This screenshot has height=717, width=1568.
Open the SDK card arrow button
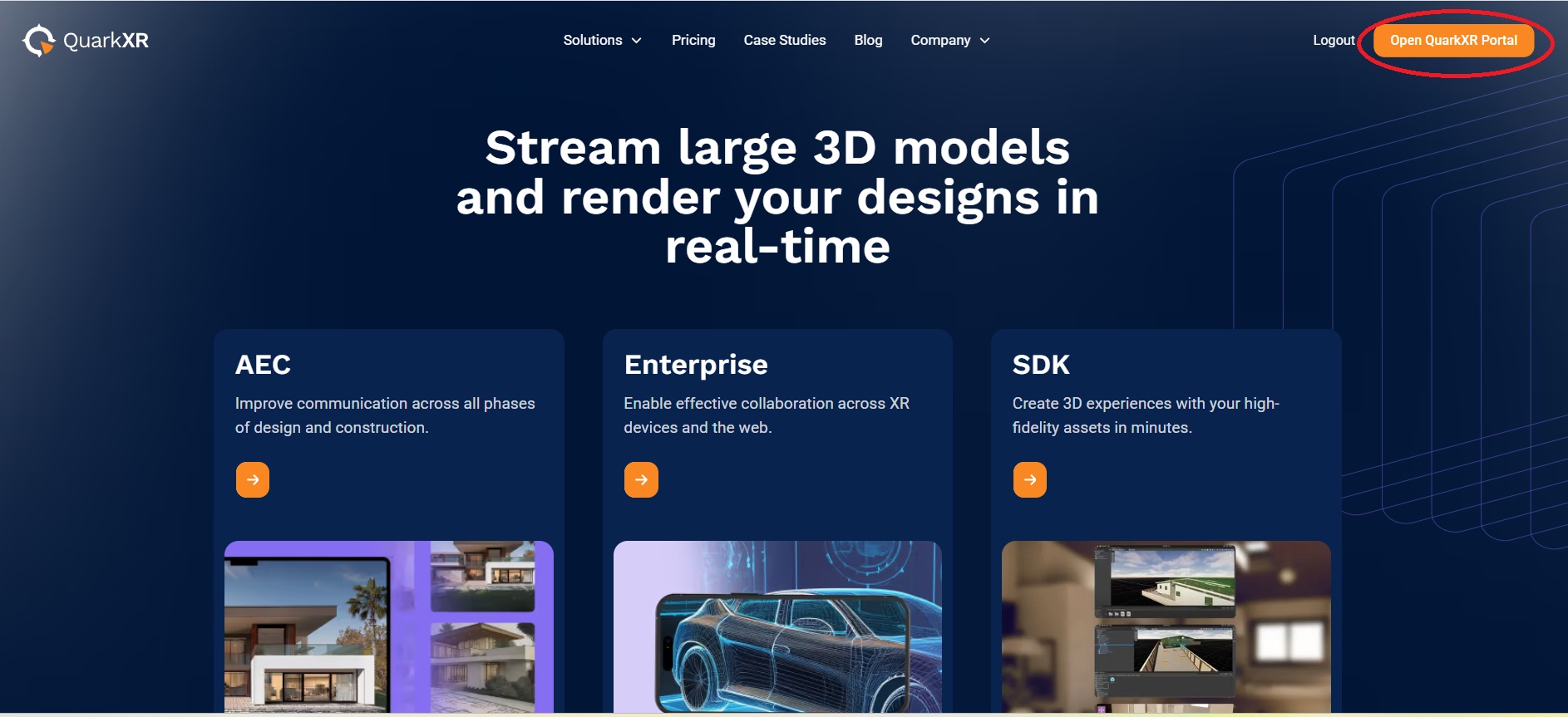(x=1030, y=479)
